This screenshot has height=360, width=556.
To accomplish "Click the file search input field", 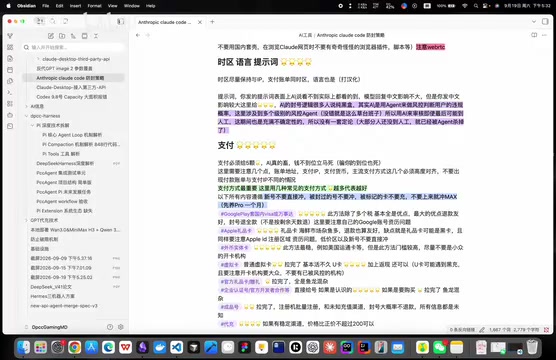I will coord(74,47).
